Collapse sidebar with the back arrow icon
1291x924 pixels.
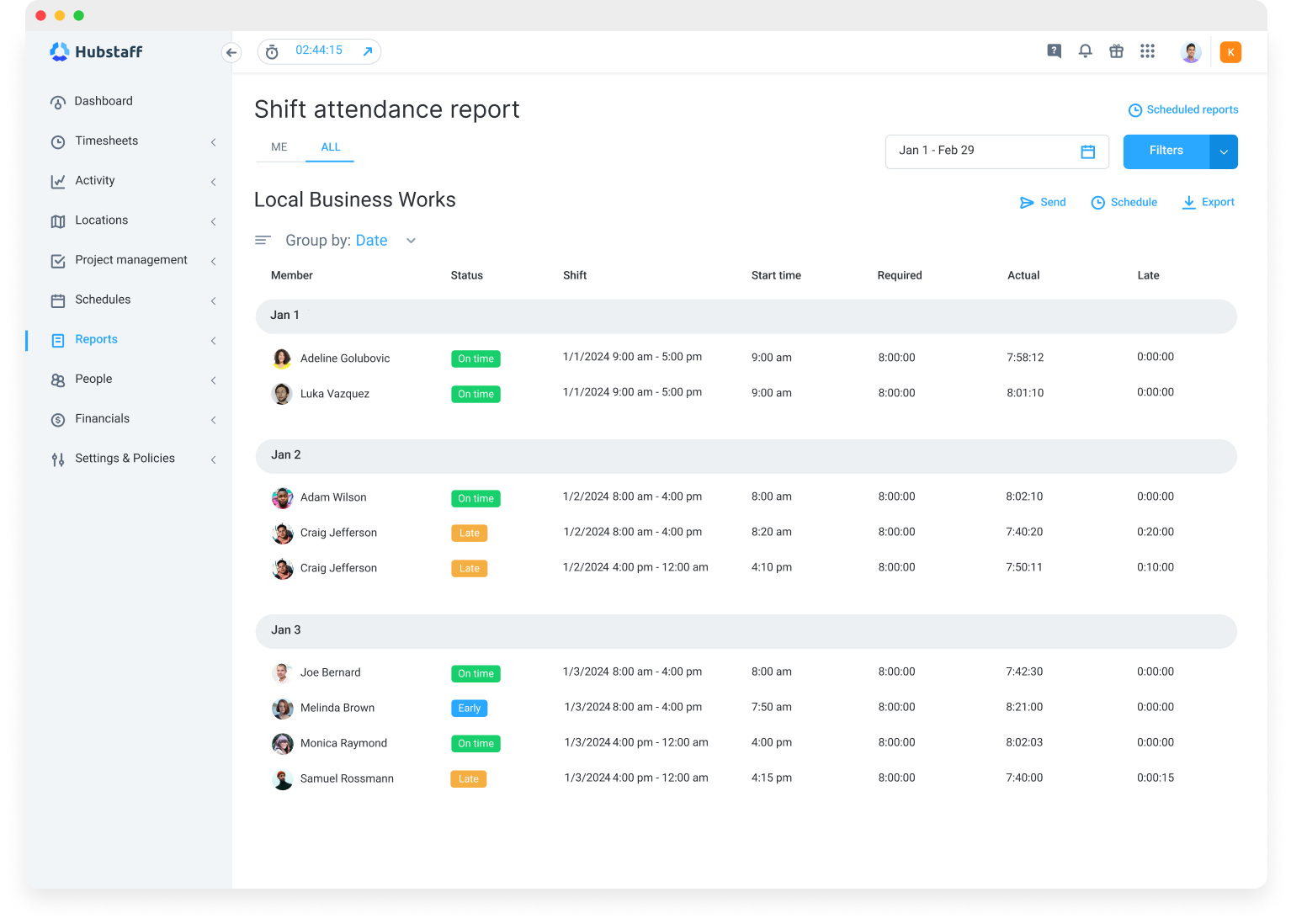click(x=231, y=52)
